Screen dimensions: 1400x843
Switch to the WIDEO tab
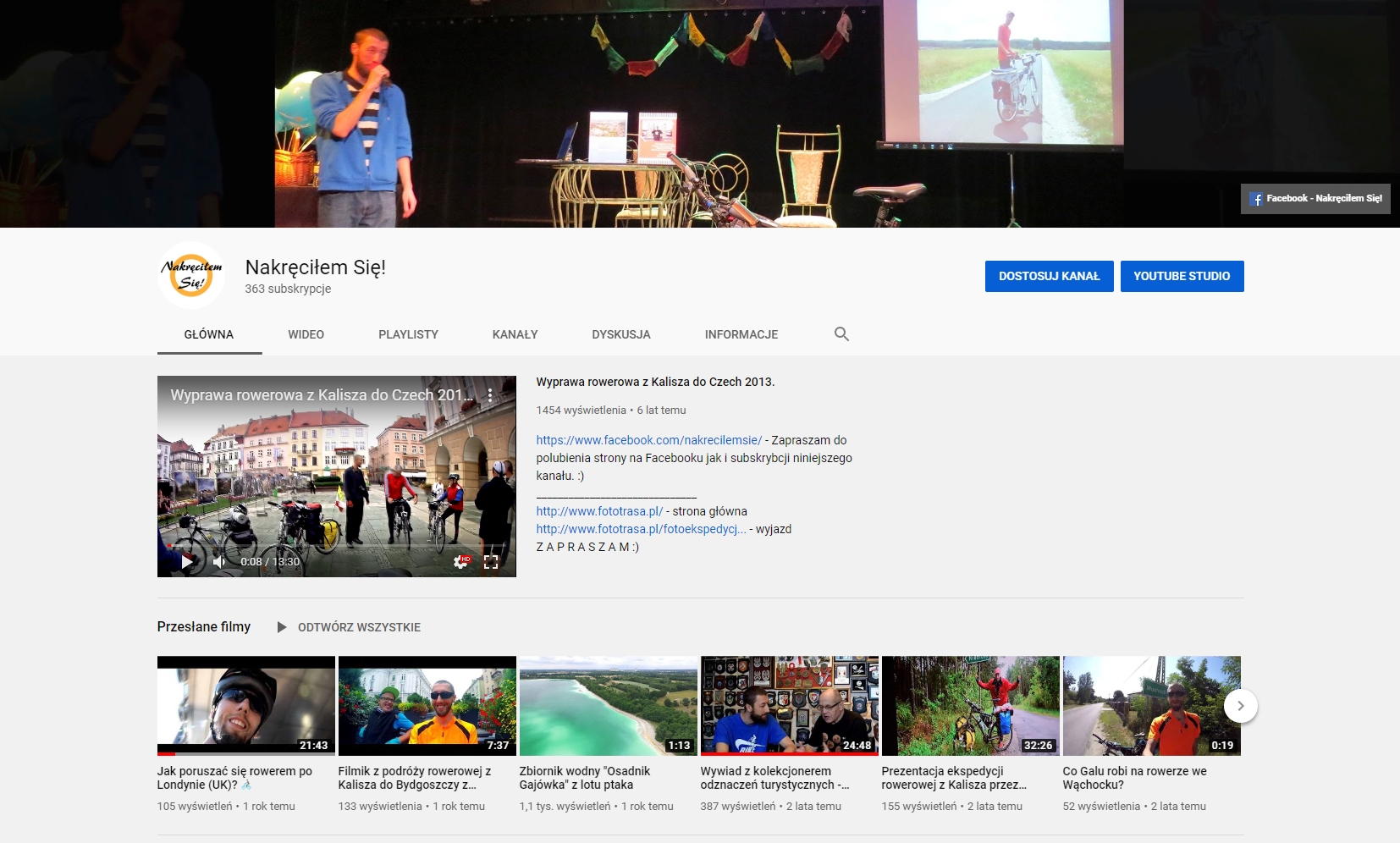pos(306,334)
